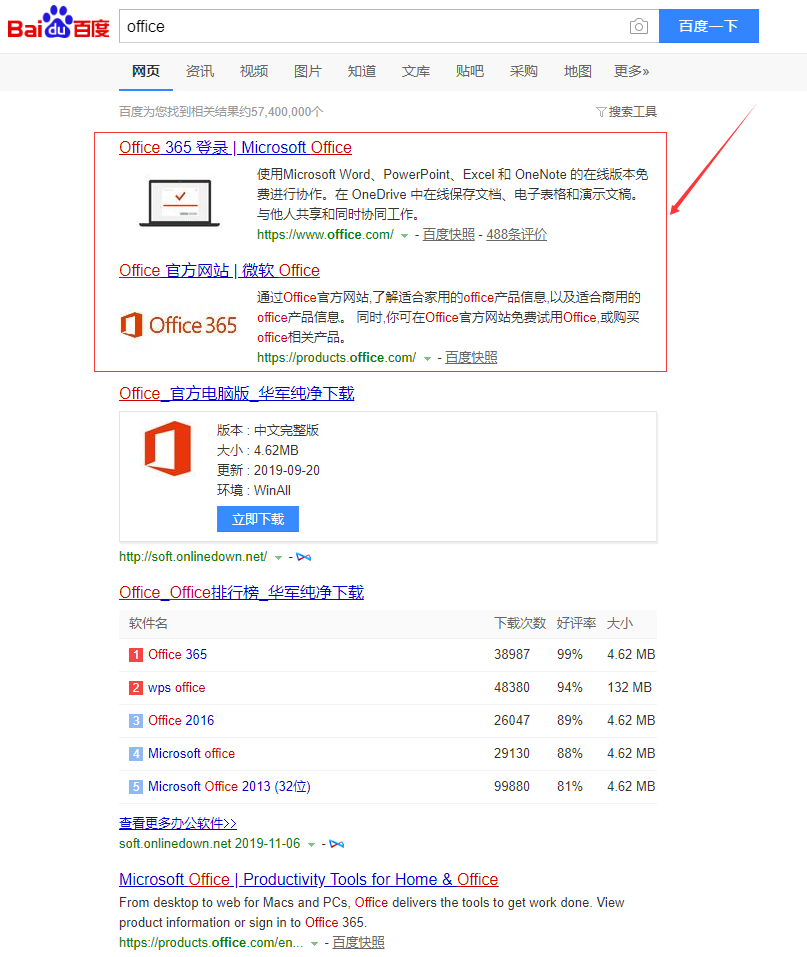Switch to the 资讯 tab
This screenshot has height=957, width=807.
200,71
